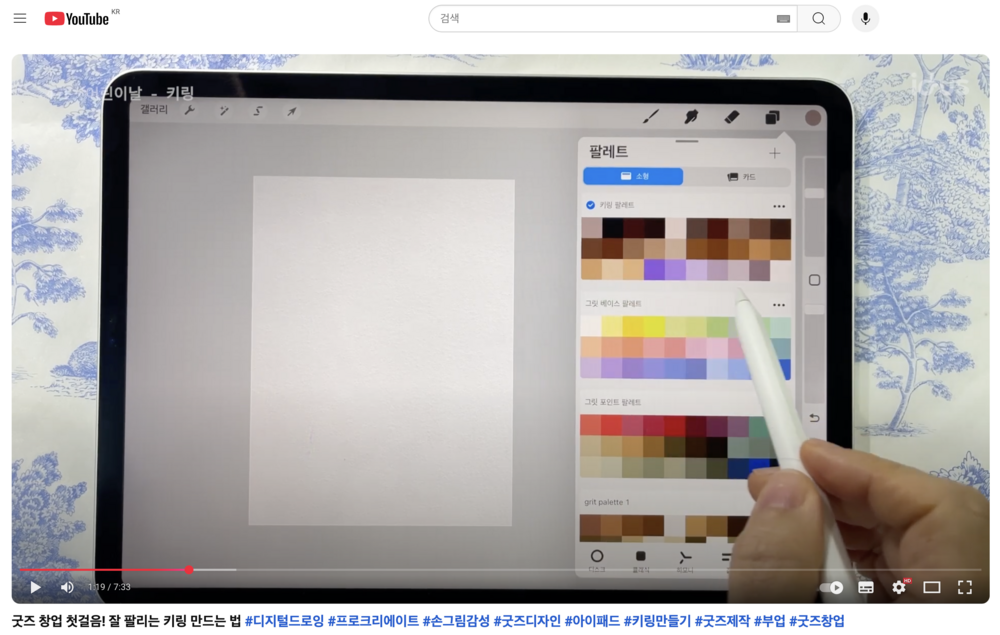Click in the 검색 search field
Viewport: 1000px width, 635px height.
click(x=600, y=18)
